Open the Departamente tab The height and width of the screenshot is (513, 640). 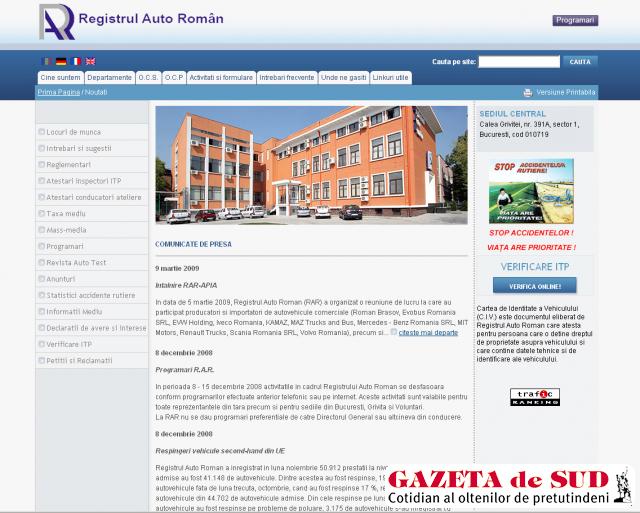pyautogui.click(x=109, y=78)
